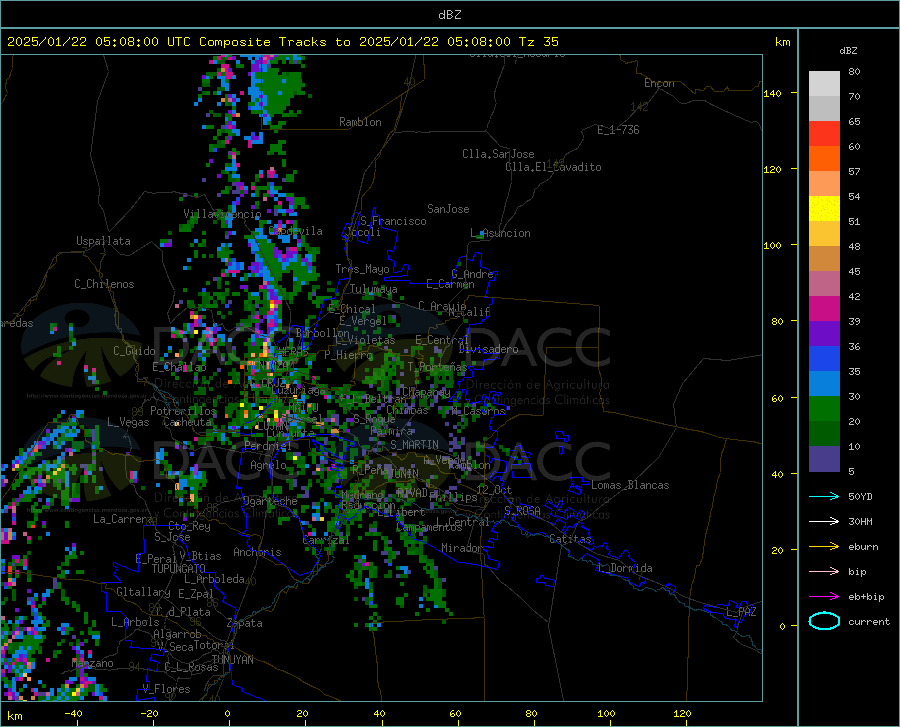Screen dimensions: 900x727
Task: Click the '100' tick on vertical axis
Action: (772, 245)
